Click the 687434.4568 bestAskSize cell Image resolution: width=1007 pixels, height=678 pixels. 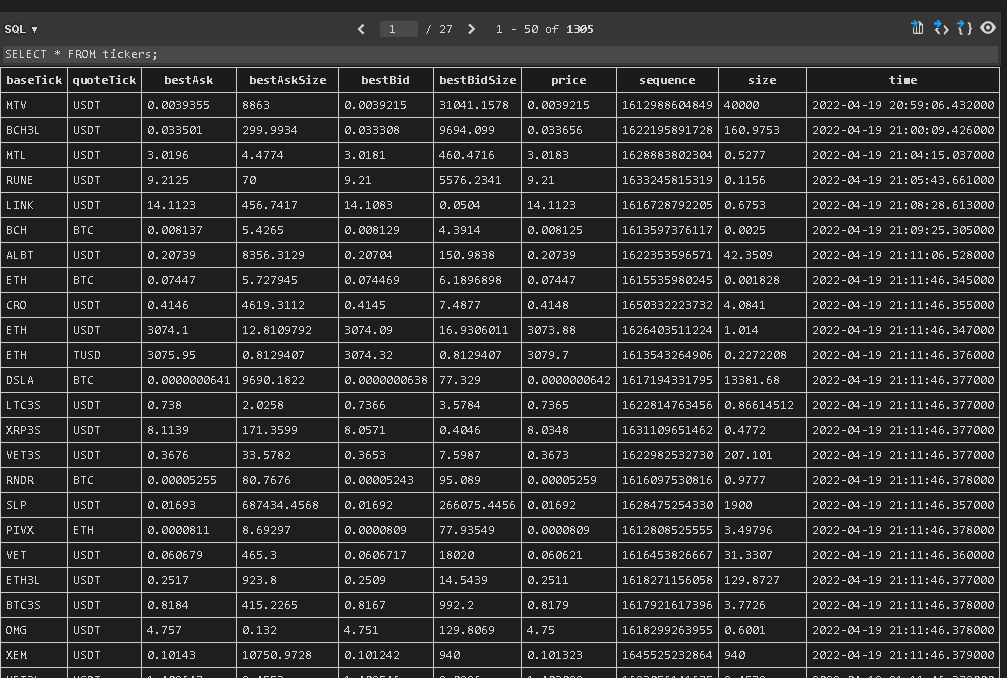[x=287, y=505]
